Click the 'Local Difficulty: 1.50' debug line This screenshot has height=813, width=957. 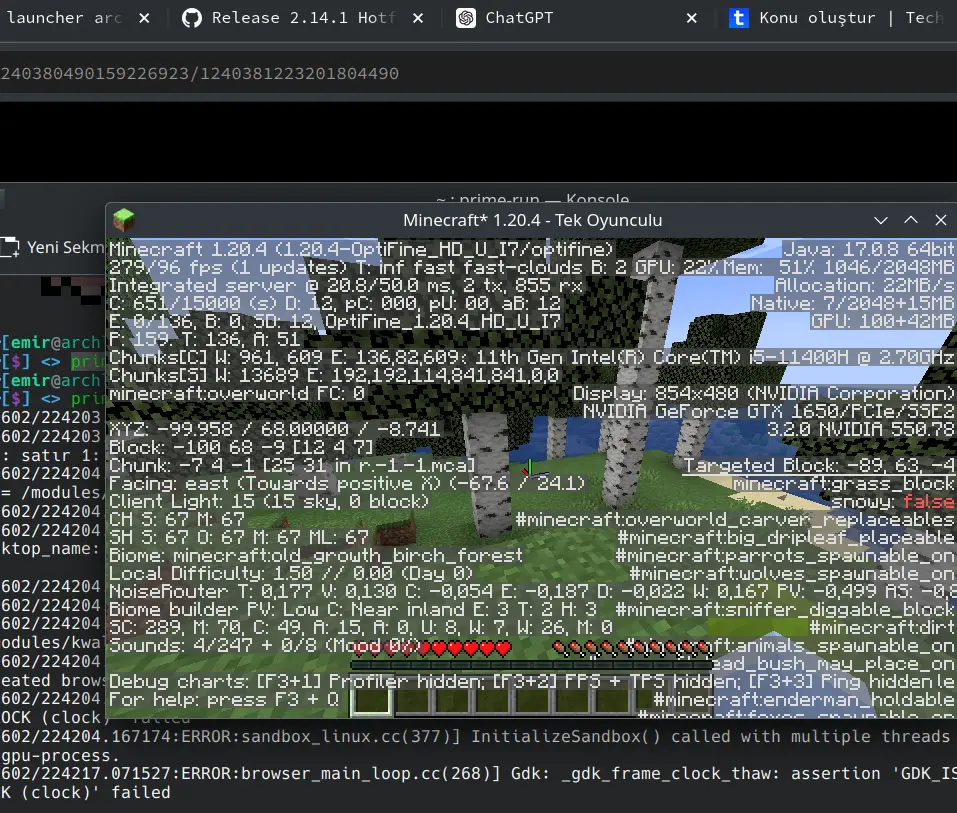click(291, 573)
